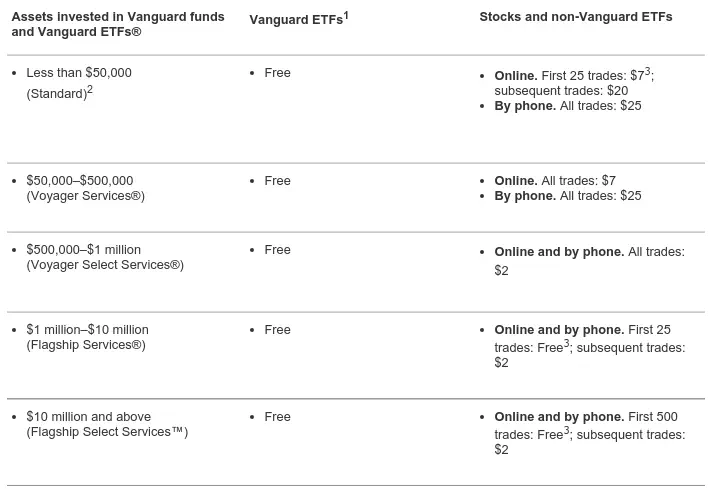The height and width of the screenshot is (489, 718).
Task: Click the 'Stocks and non-Vanguard ETFs' column header
Action: tap(575, 17)
